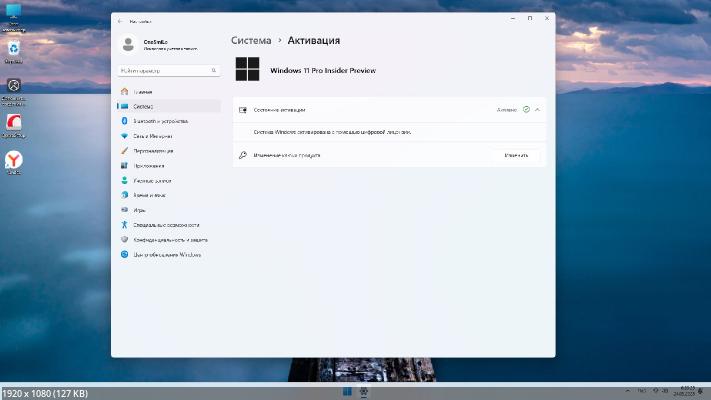This screenshot has height=400, width=711.
Task: Click the tray language indicator
Action: [x=642, y=390]
